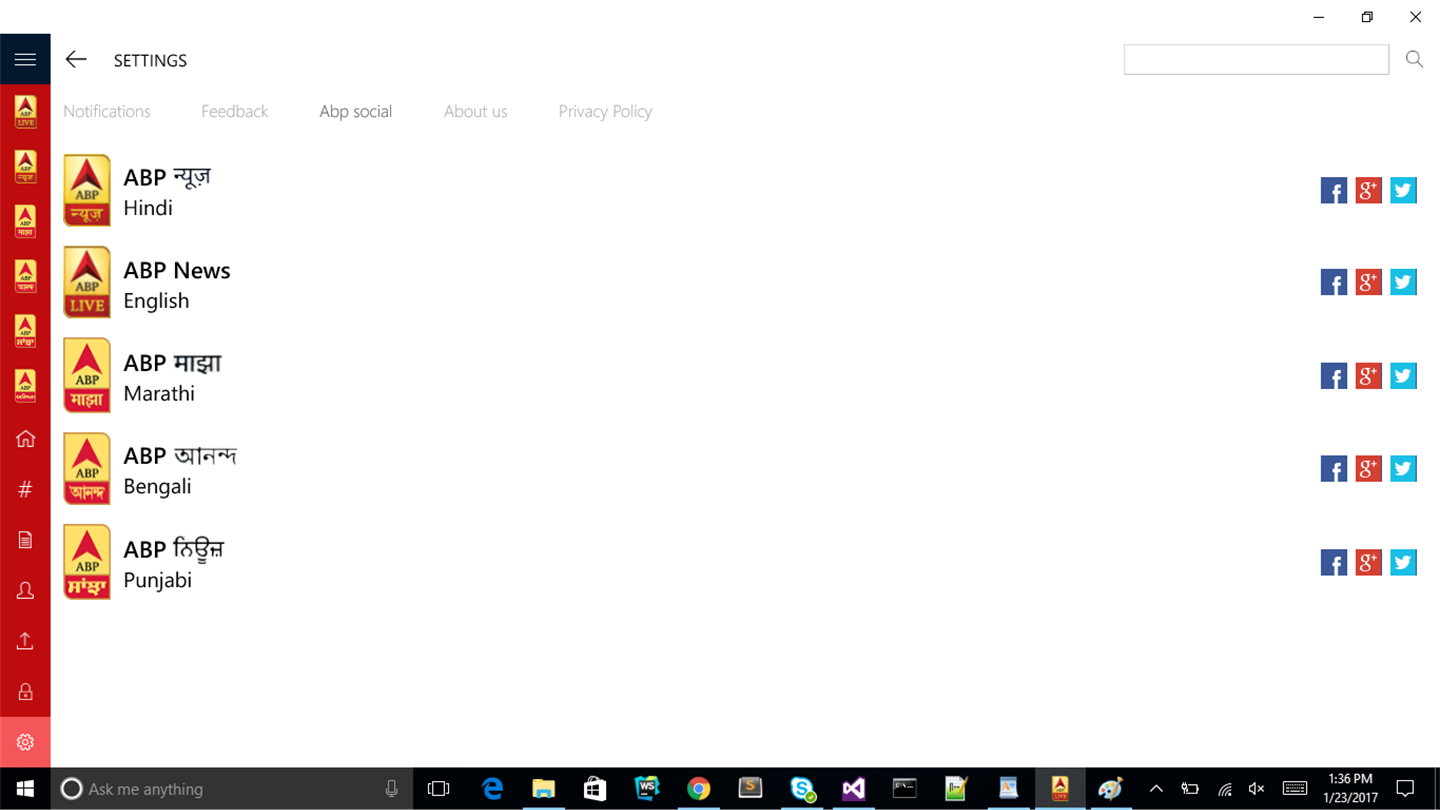The image size is (1440, 810).
Task: Open Facebook page for ABP Bengali
Action: (x=1334, y=469)
